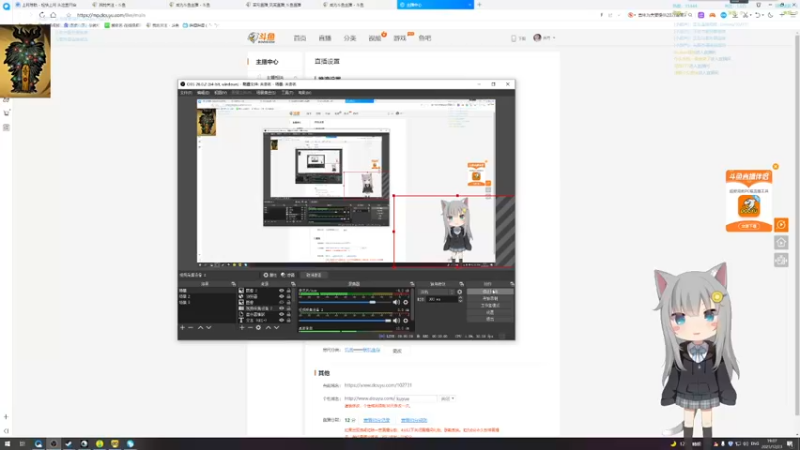The width and height of the screenshot is (800, 450).
Task: Toggle visibility eye of the third source row
Action: click(281, 303)
